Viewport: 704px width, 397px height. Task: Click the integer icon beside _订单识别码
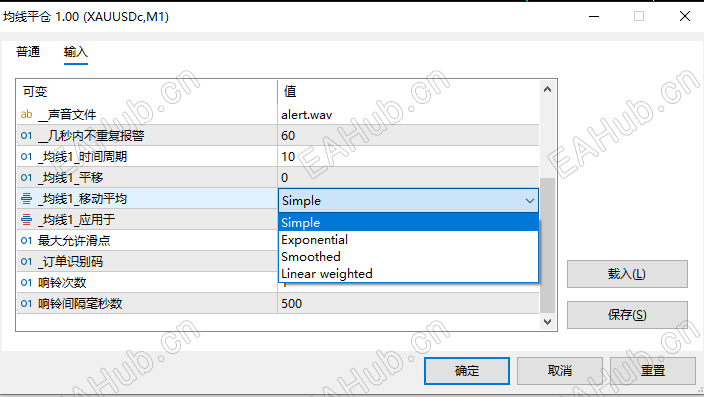(26, 262)
